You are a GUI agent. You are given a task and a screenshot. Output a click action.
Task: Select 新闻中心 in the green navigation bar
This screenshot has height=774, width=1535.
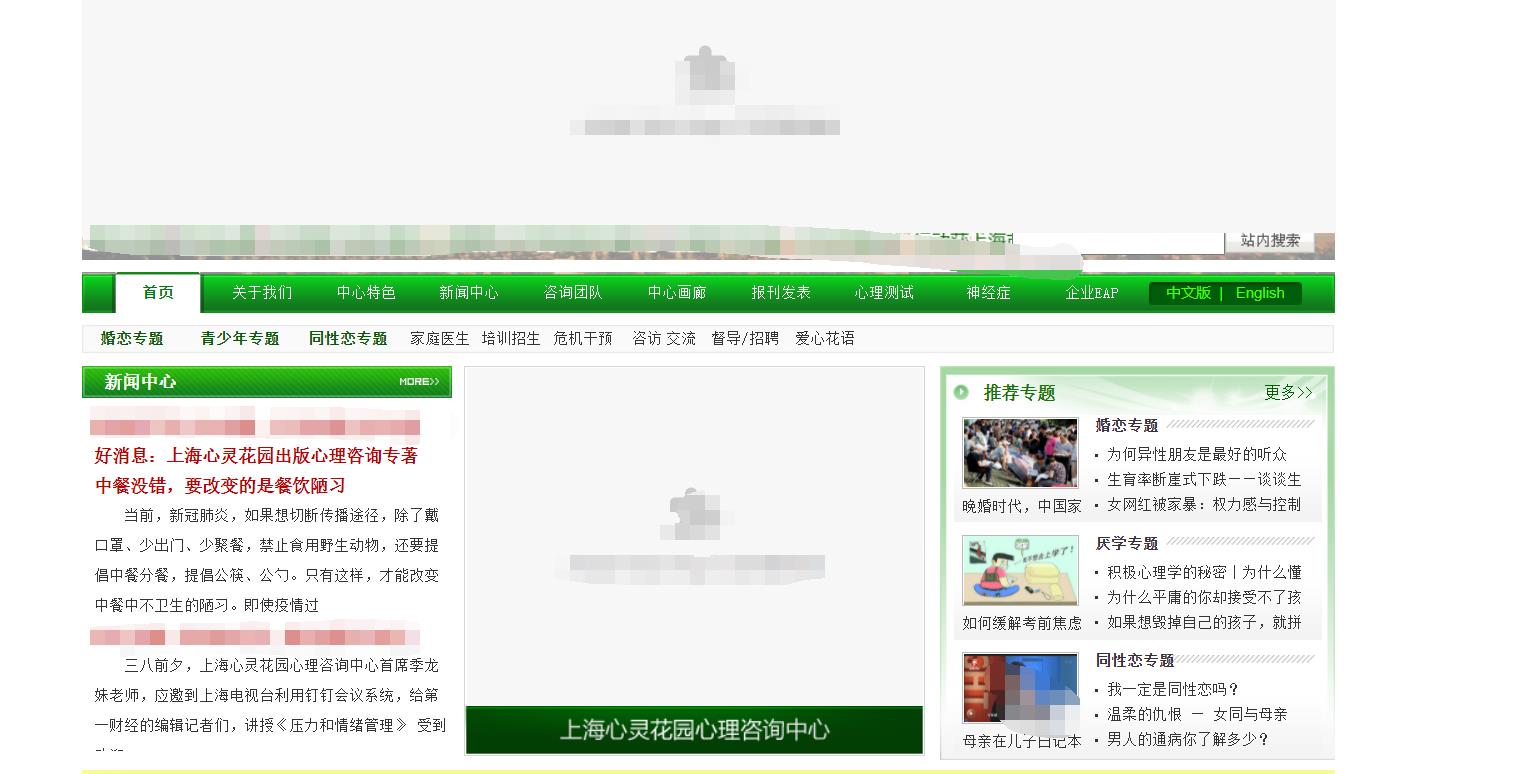(469, 293)
